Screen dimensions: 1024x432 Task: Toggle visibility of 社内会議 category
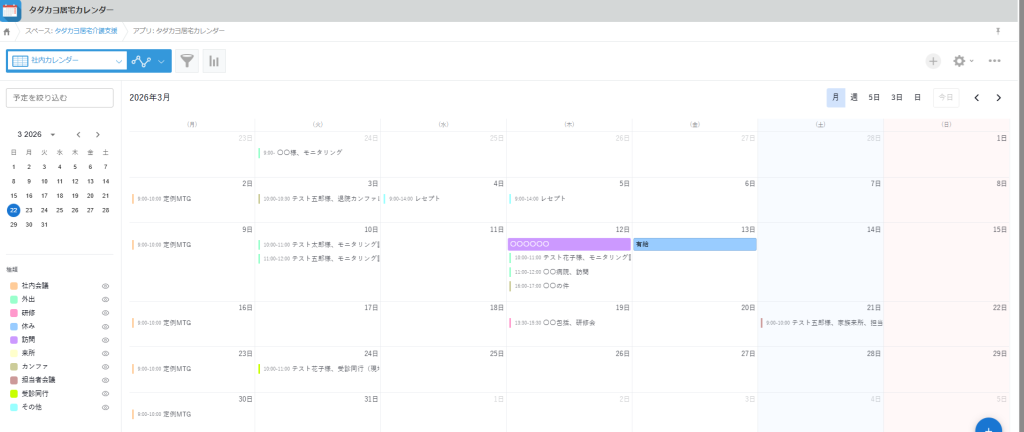click(x=105, y=286)
